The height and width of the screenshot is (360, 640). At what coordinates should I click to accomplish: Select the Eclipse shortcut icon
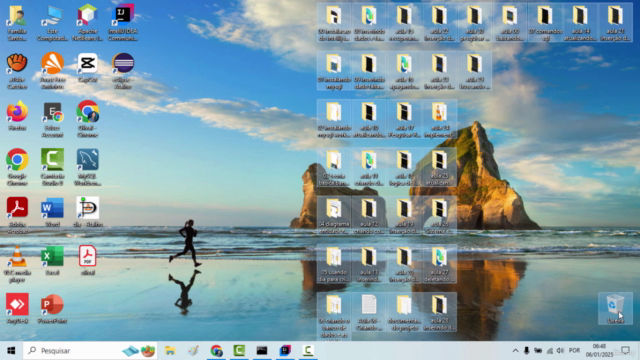[123, 71]
